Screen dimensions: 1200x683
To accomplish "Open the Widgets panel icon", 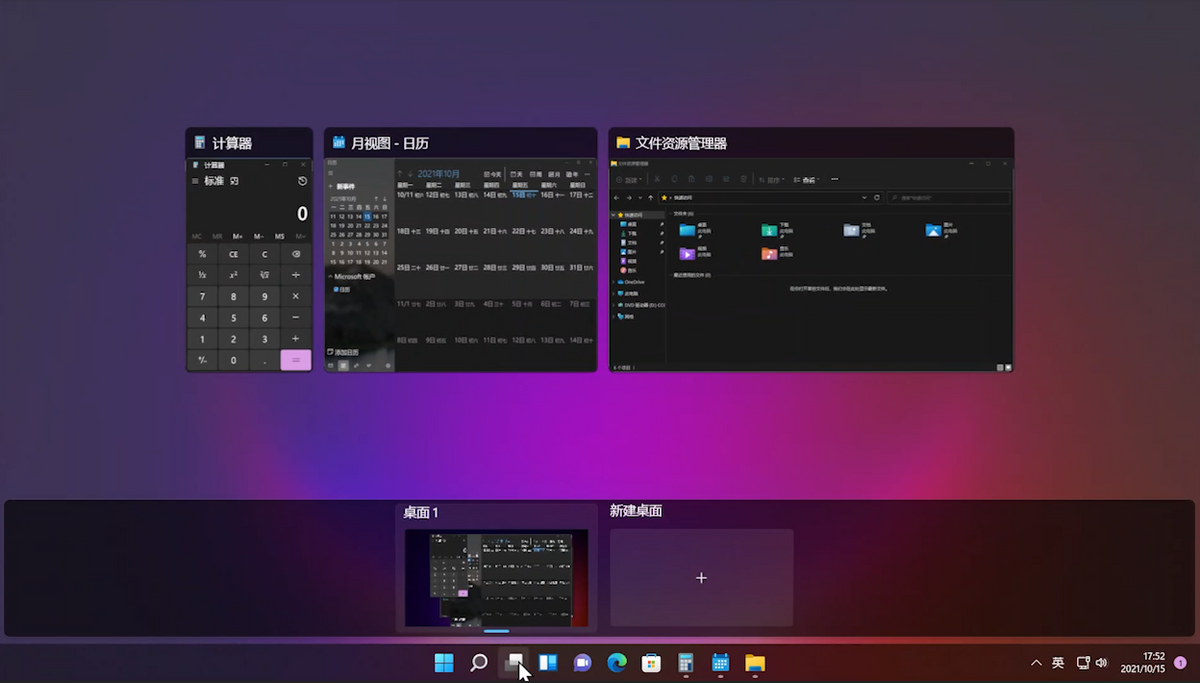I will [x=548, y=663].
